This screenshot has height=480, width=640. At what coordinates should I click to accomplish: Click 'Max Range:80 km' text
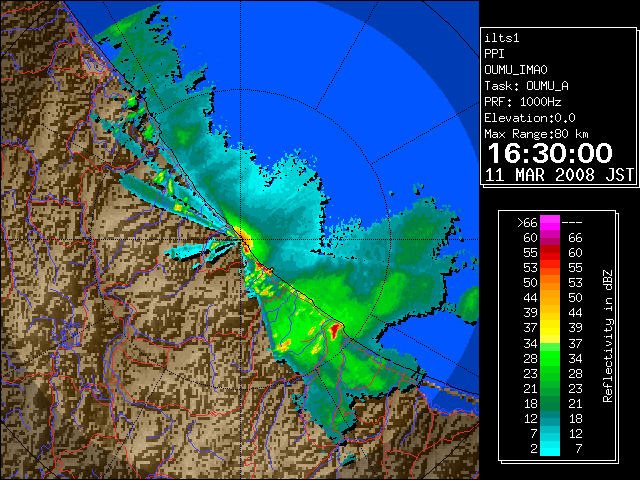point(536,134)
